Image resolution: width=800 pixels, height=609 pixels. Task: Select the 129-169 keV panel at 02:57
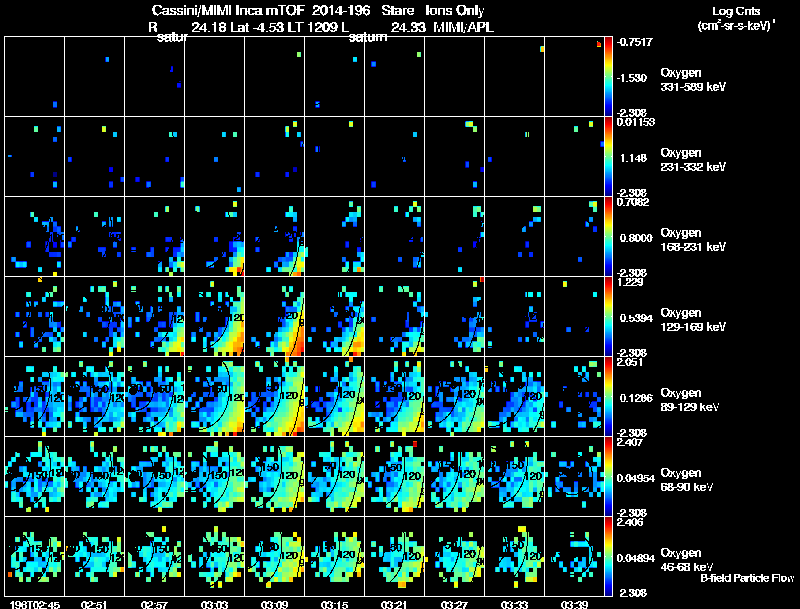click(x=155, y=317)
